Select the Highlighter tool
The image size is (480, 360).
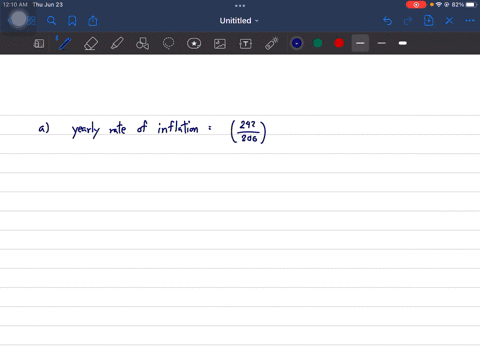click(117, 43)
